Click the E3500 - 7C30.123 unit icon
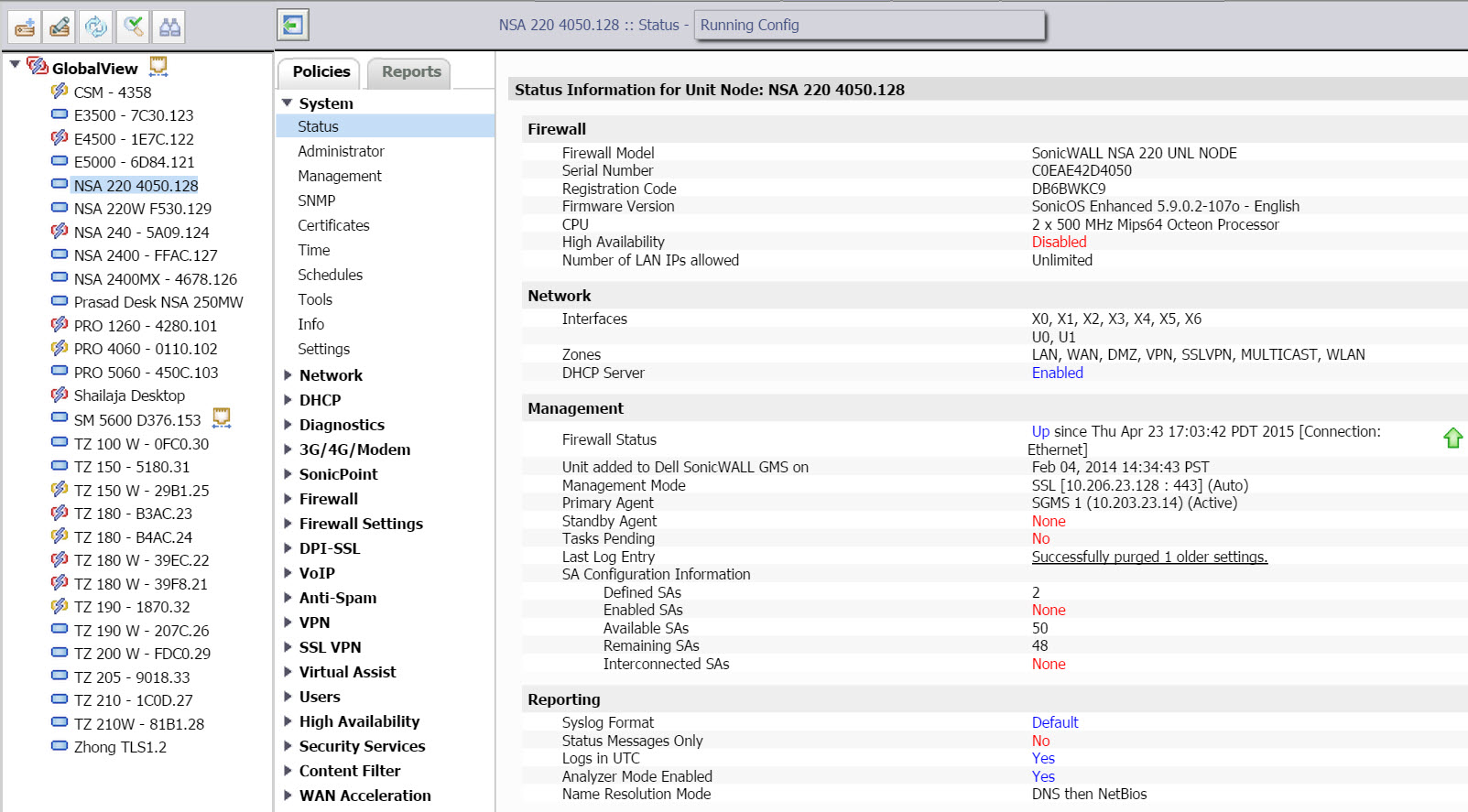Viewport: 1468px width, 812px height. pos(60,114)
